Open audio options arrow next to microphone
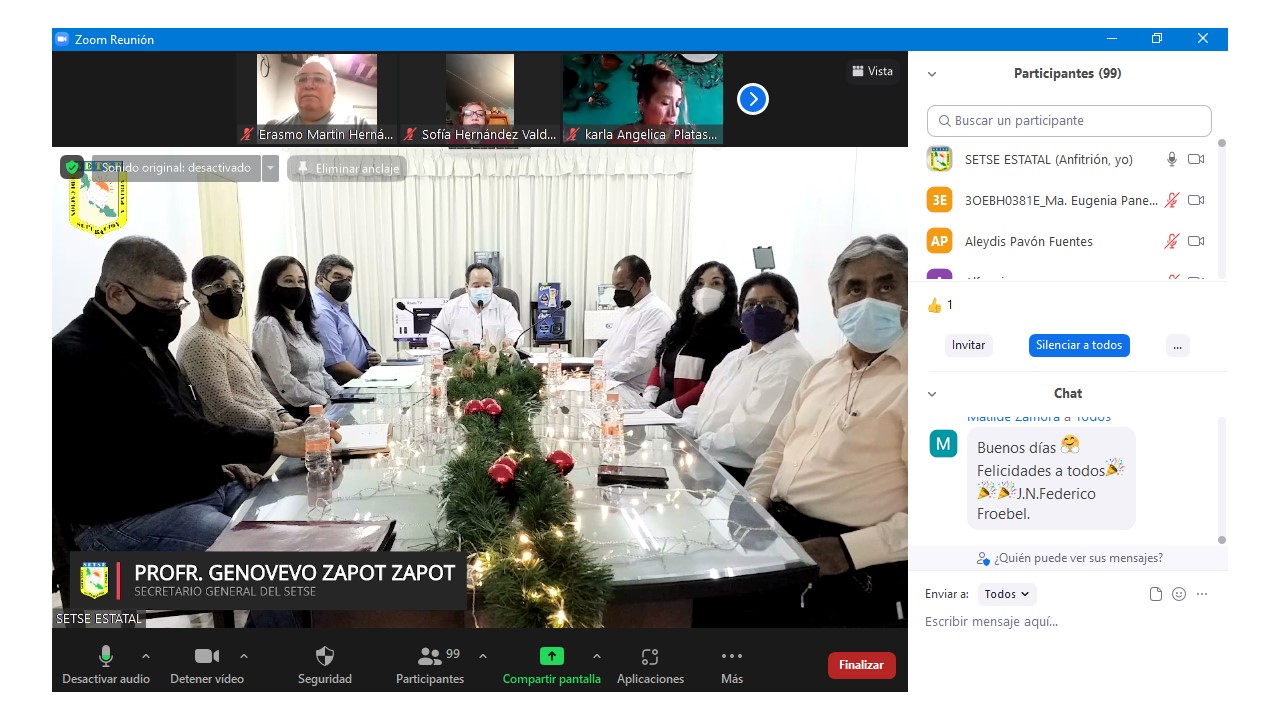This screenshot has height=720, width=1280. click(x=146, y=656)
